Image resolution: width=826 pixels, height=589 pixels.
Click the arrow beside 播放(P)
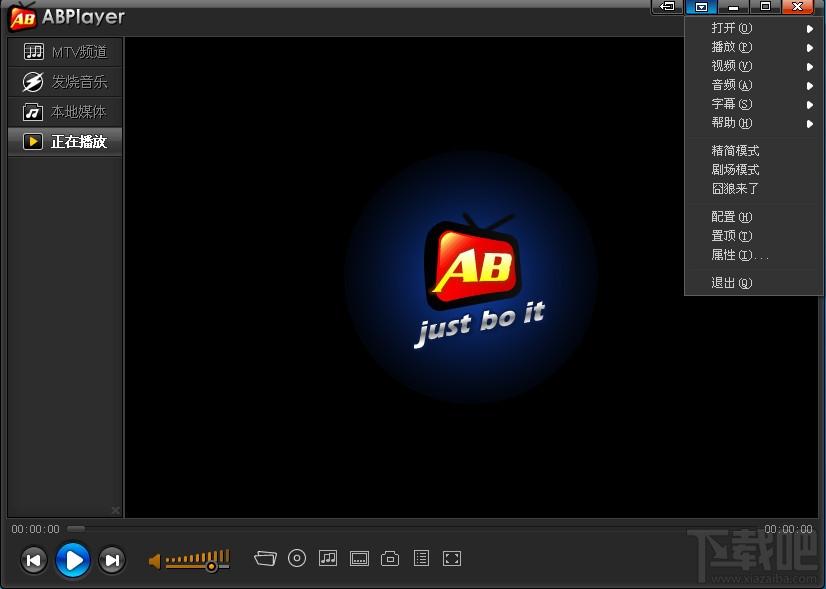click(x=810, y=48)
